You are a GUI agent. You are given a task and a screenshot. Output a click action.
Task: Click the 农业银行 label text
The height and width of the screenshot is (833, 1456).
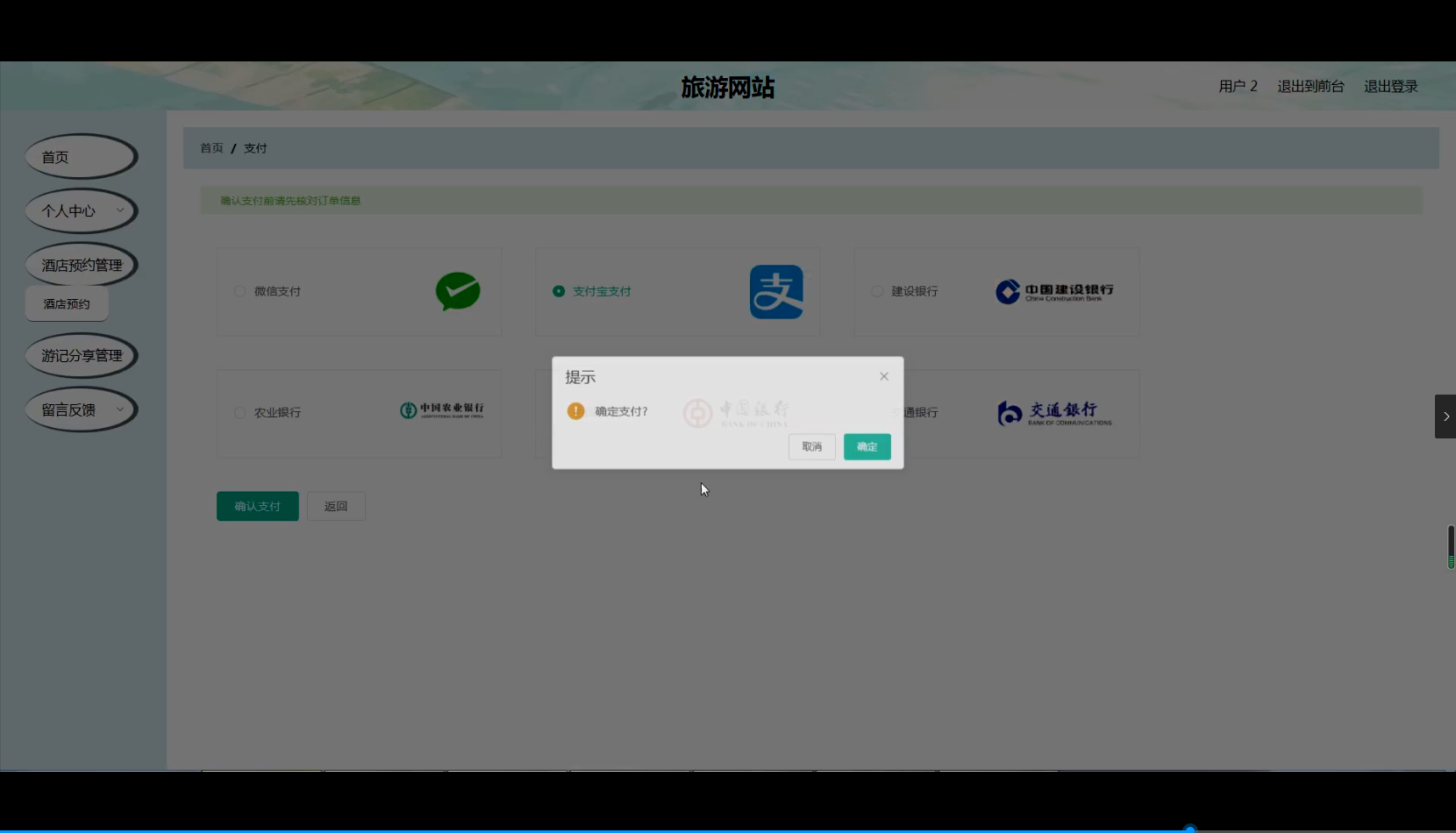[x=277, y=412]
